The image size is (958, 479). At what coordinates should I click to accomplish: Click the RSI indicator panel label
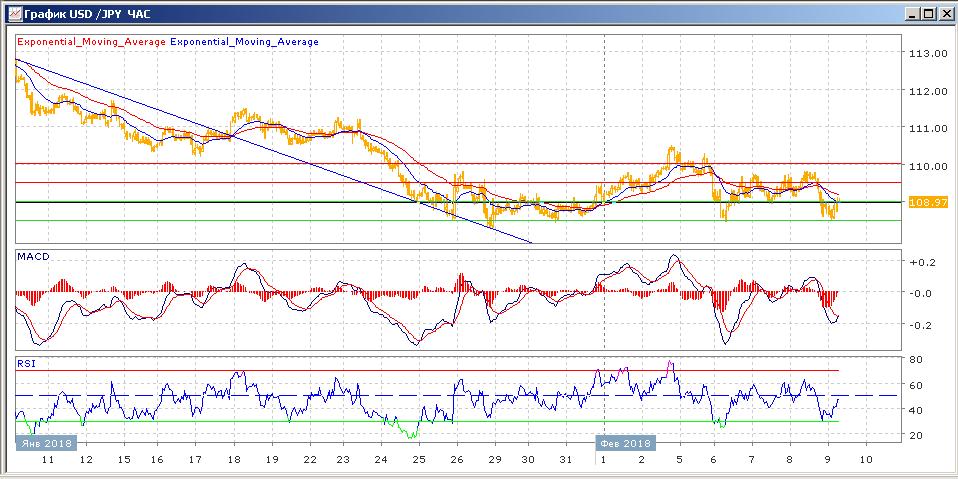[x=26, y=364]
